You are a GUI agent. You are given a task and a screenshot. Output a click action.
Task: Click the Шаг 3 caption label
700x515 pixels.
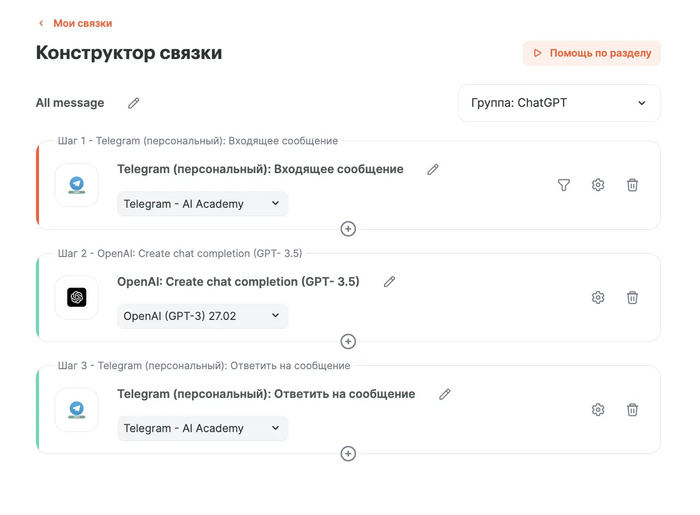click(204, 365)
